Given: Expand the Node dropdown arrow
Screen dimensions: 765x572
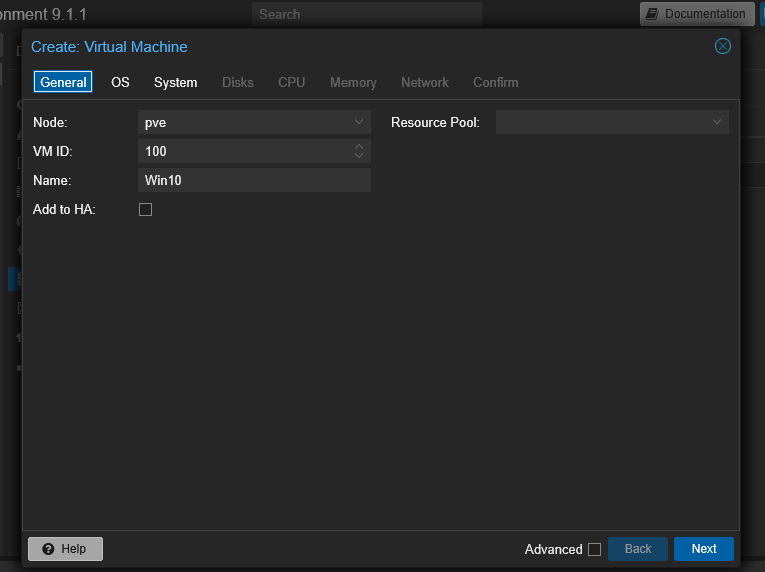Looking at the screenshot, I should pos(359,122).
